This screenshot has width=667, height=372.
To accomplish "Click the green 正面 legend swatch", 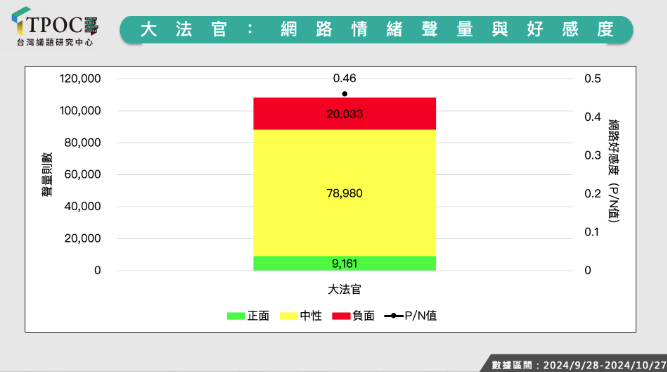I will (x=236, y=316).
